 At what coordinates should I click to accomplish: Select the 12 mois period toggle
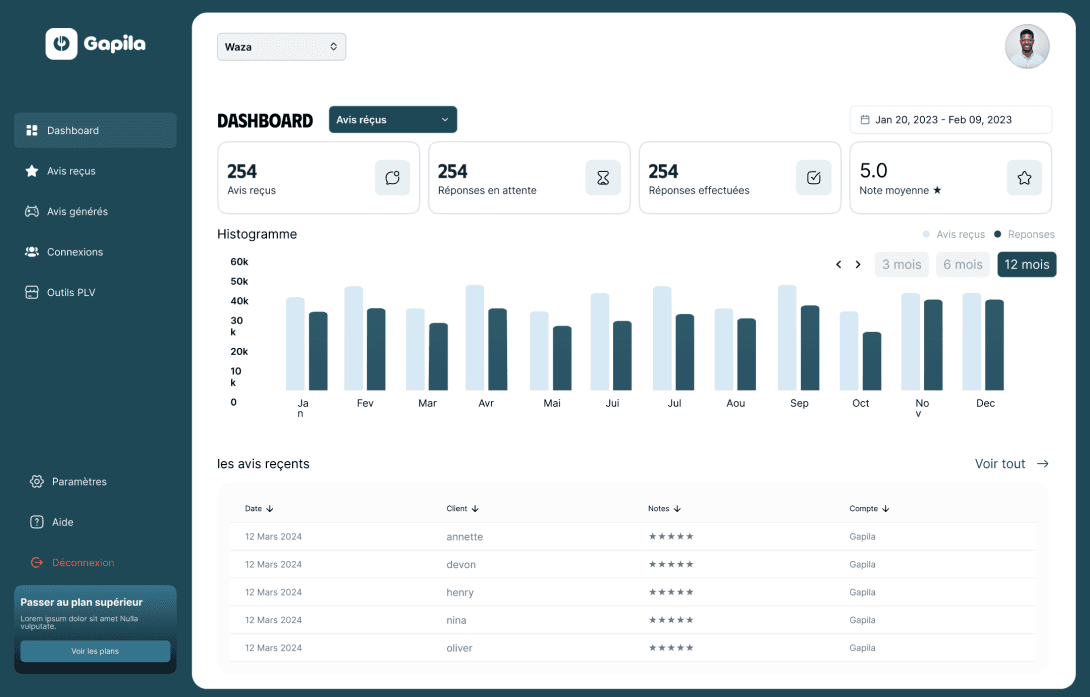pos(1027,265)
